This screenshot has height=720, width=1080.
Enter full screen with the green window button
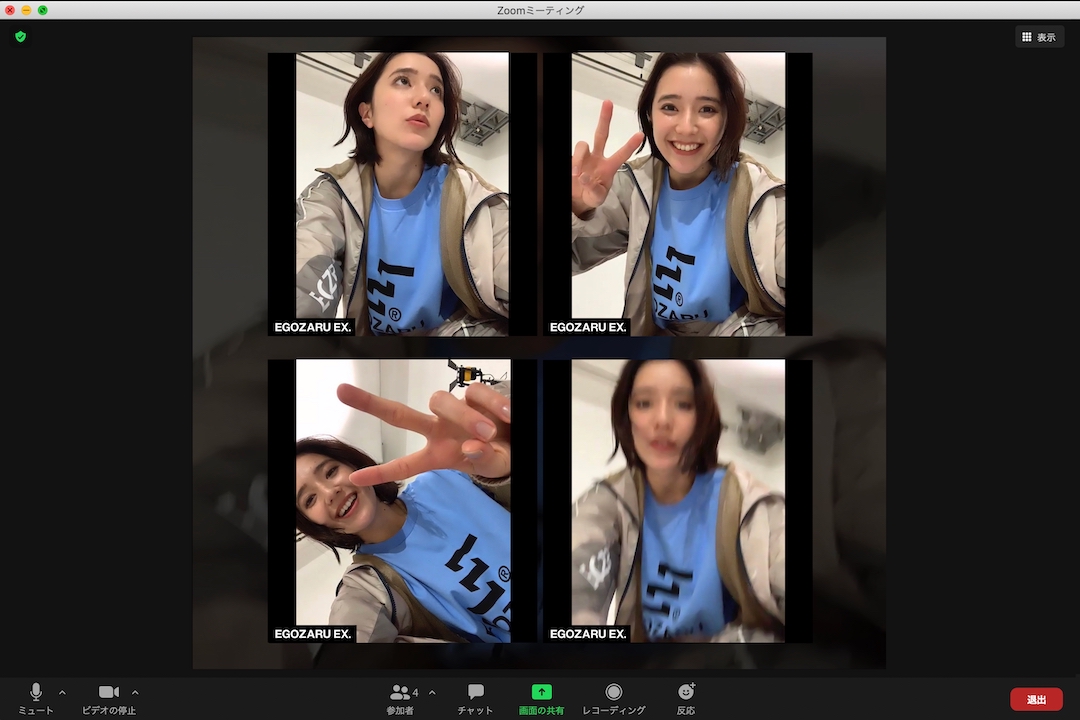coord(42,10)
